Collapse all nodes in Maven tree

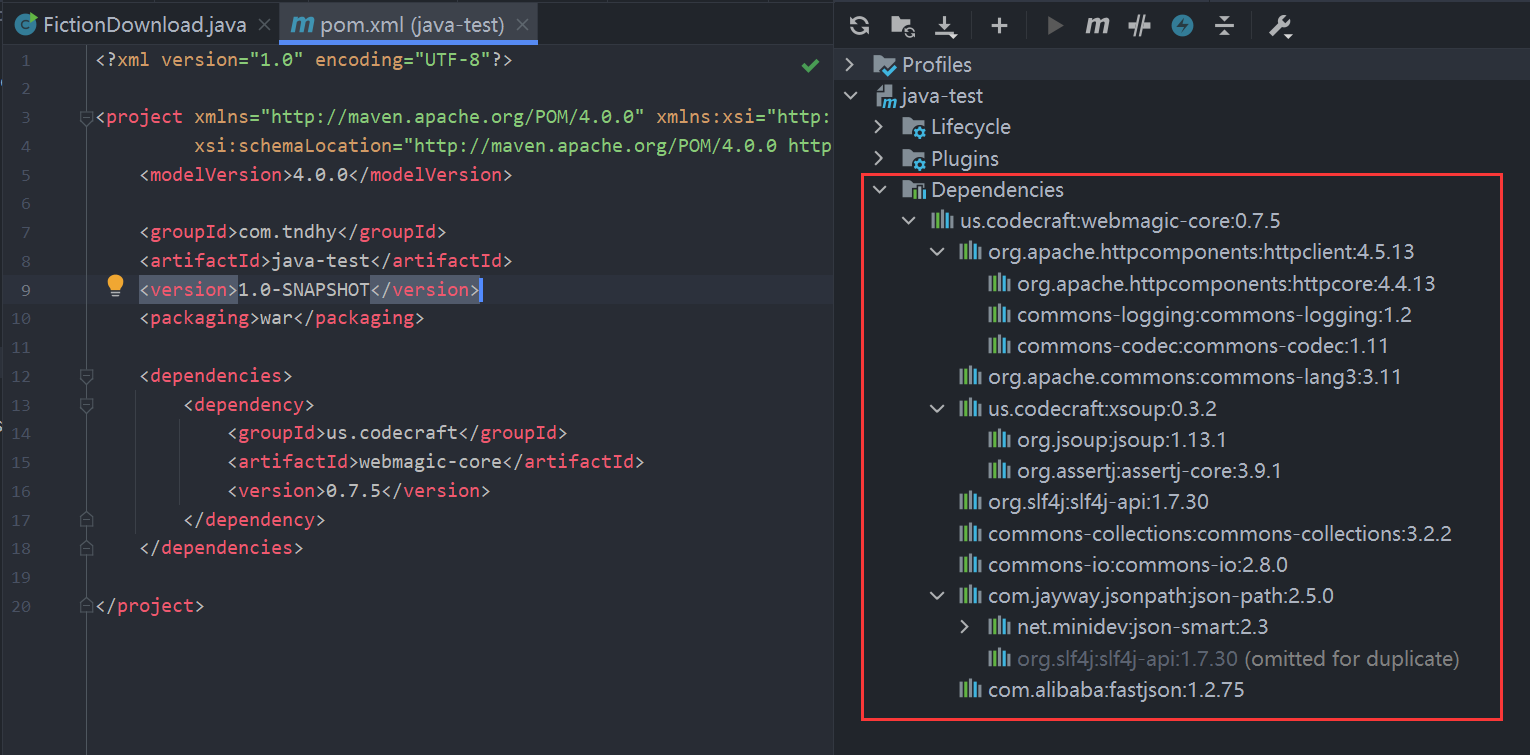tap(1225, 26)
